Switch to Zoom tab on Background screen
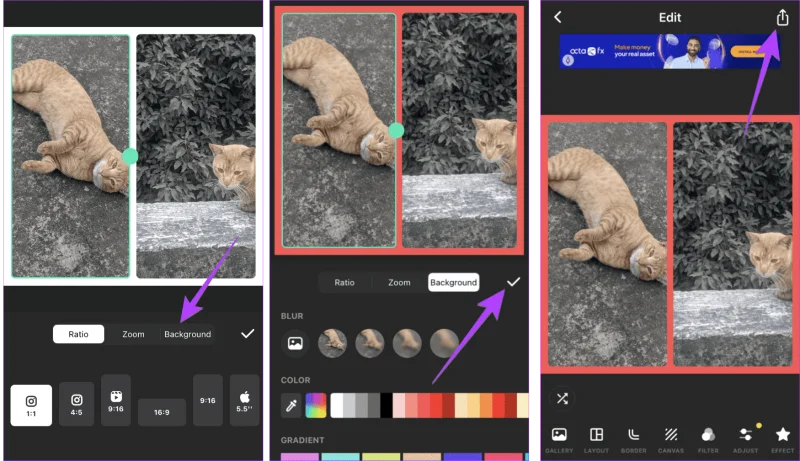 399,282
